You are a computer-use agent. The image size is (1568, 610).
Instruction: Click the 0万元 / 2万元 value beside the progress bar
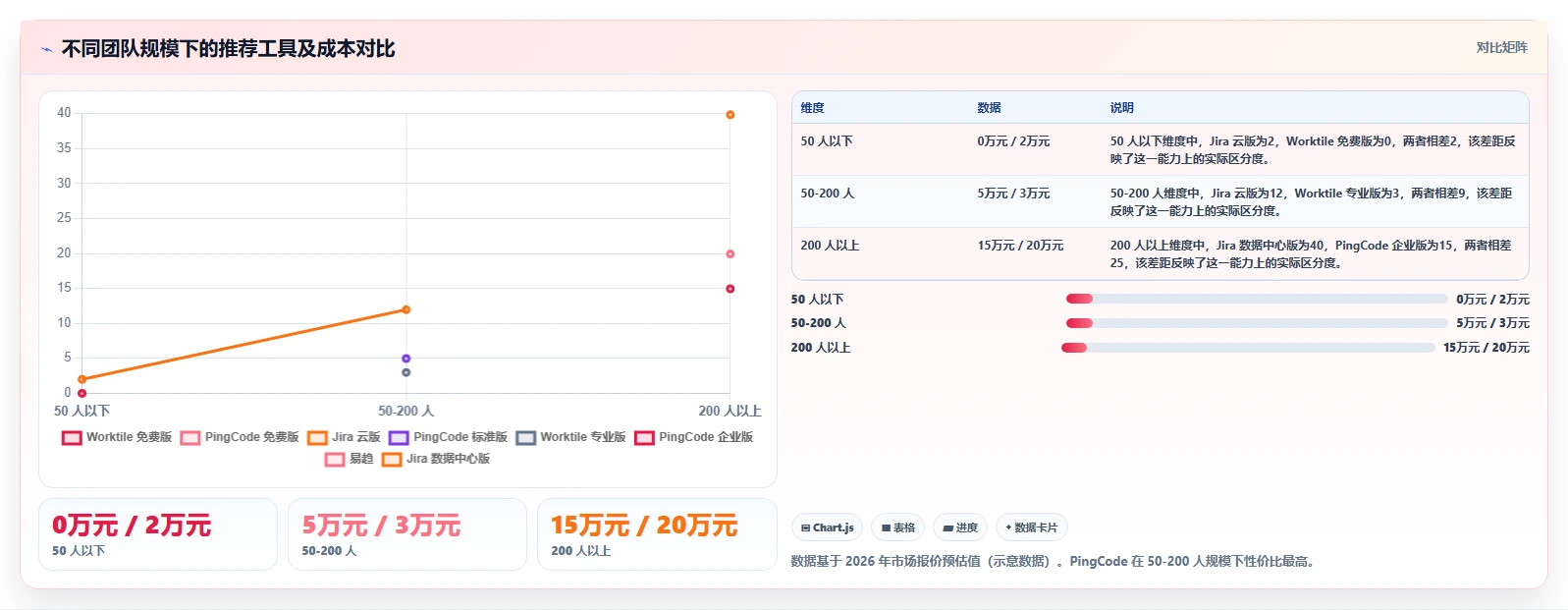[x=1492, y=300]
